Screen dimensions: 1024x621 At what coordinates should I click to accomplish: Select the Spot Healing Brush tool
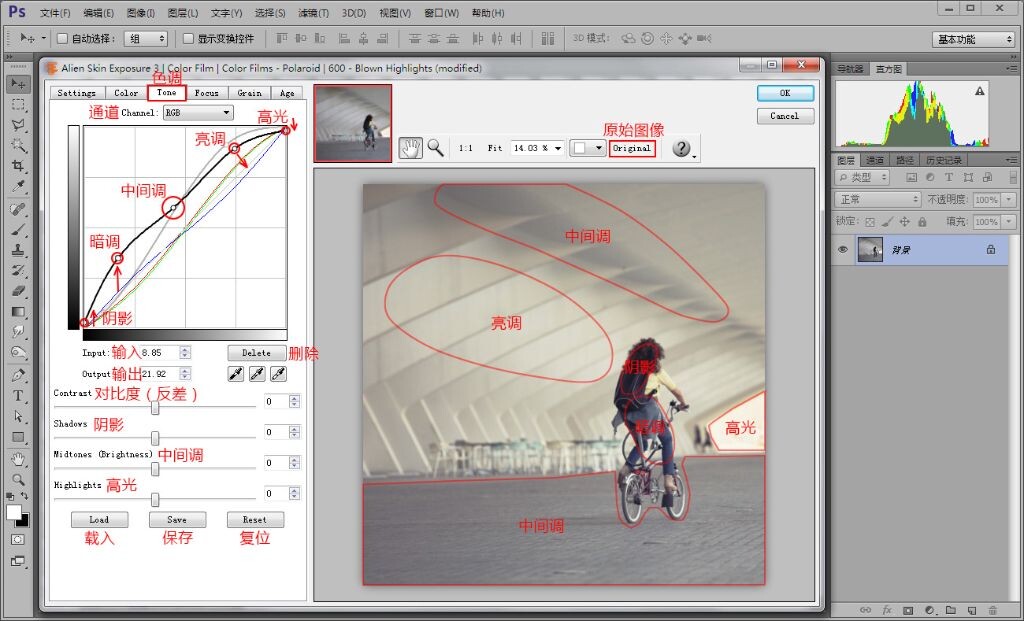18,209
